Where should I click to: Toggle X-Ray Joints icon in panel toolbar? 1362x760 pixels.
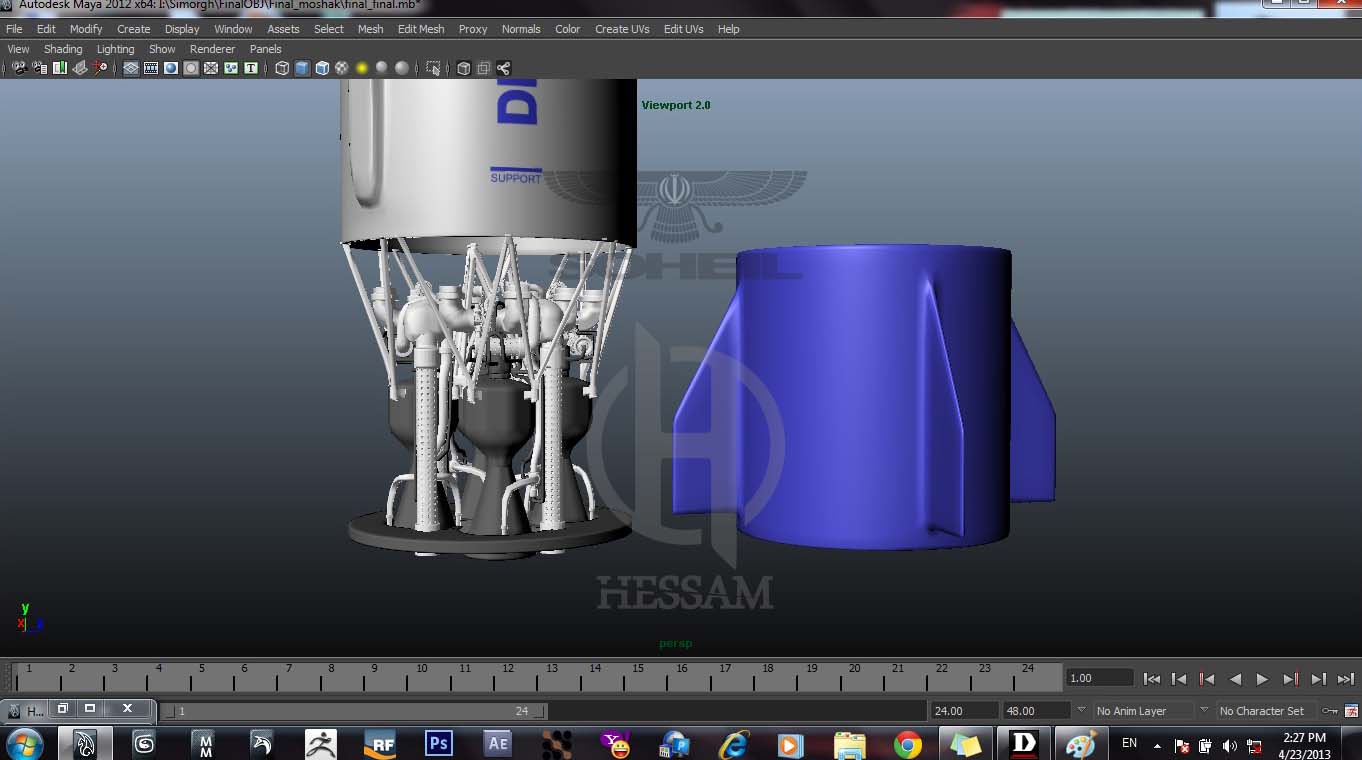(503, 68)
